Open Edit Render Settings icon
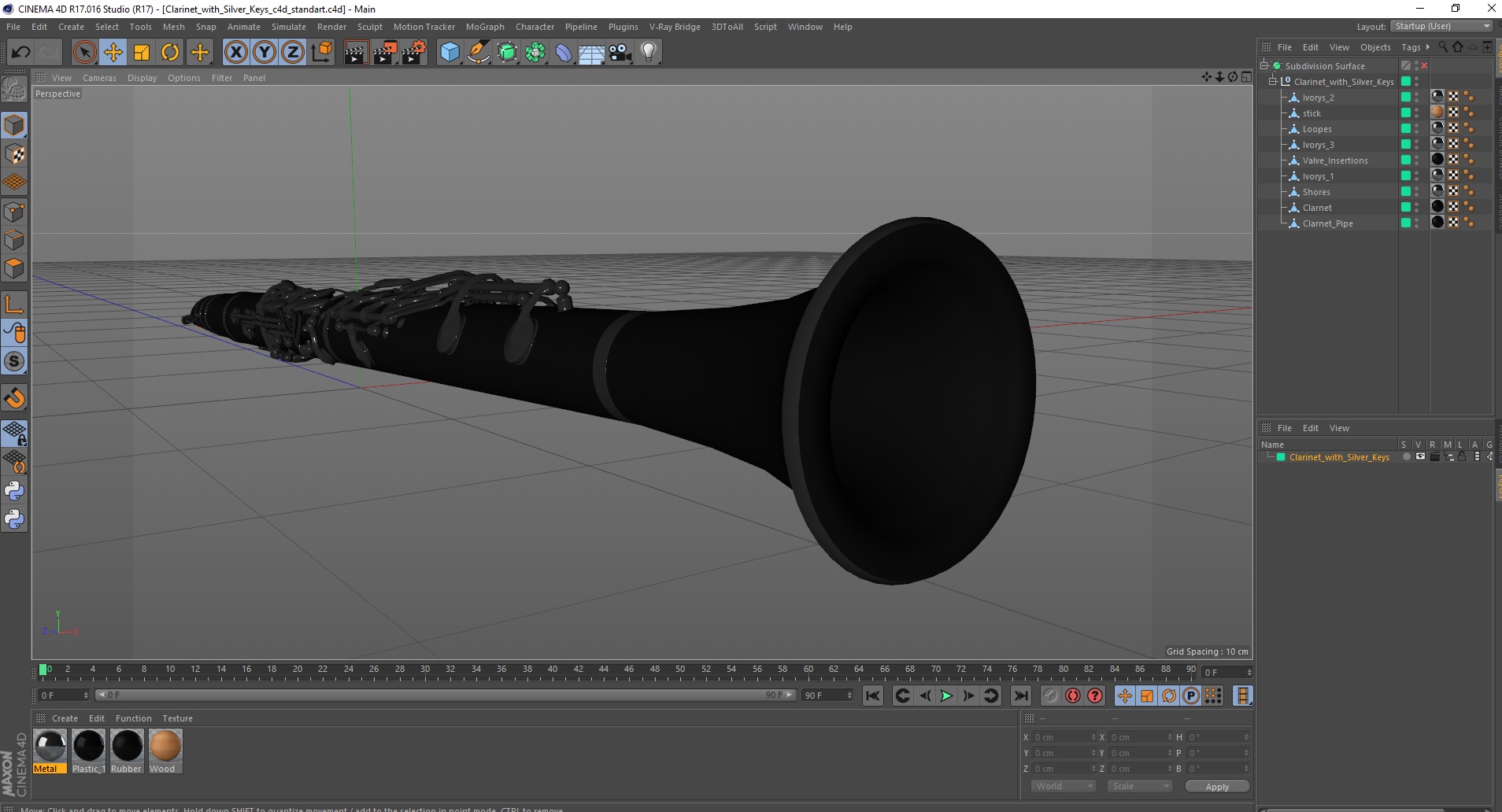1502x812 pixels. click(413, 53)
